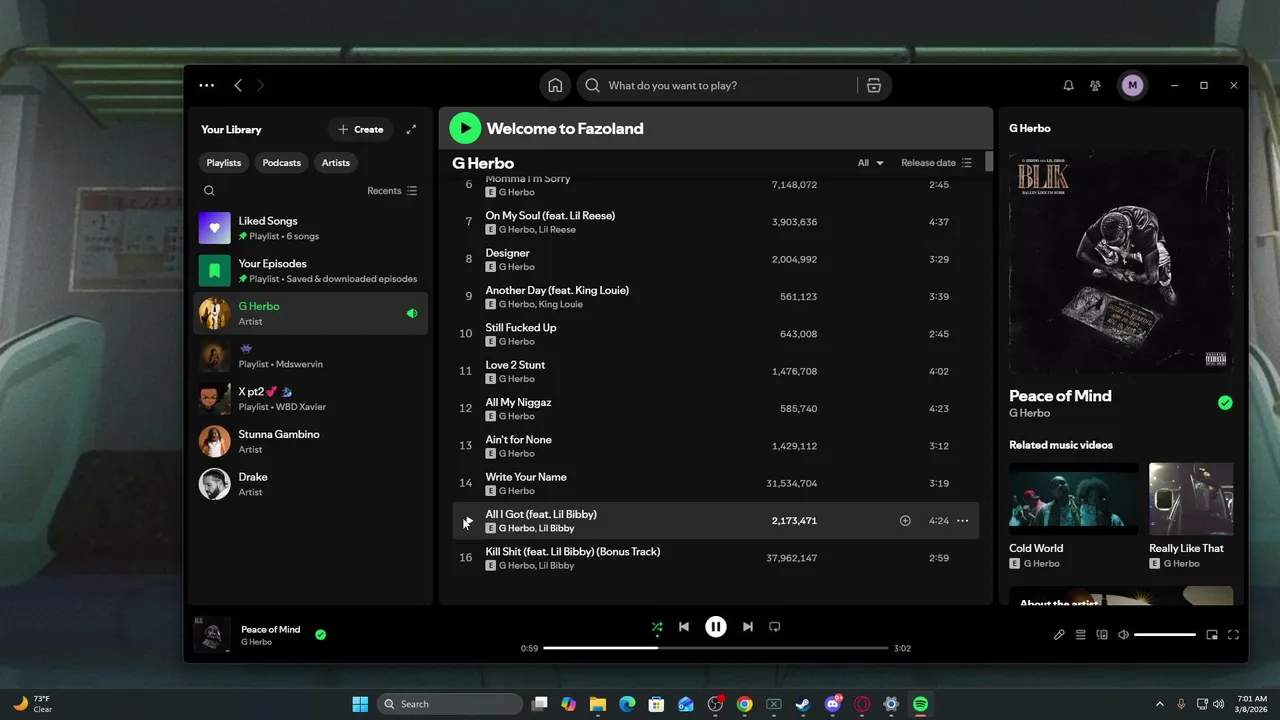Open the Welcome to Fazoland title
This screenshot has height=720, width=1280.
click(x=565, y=128)
